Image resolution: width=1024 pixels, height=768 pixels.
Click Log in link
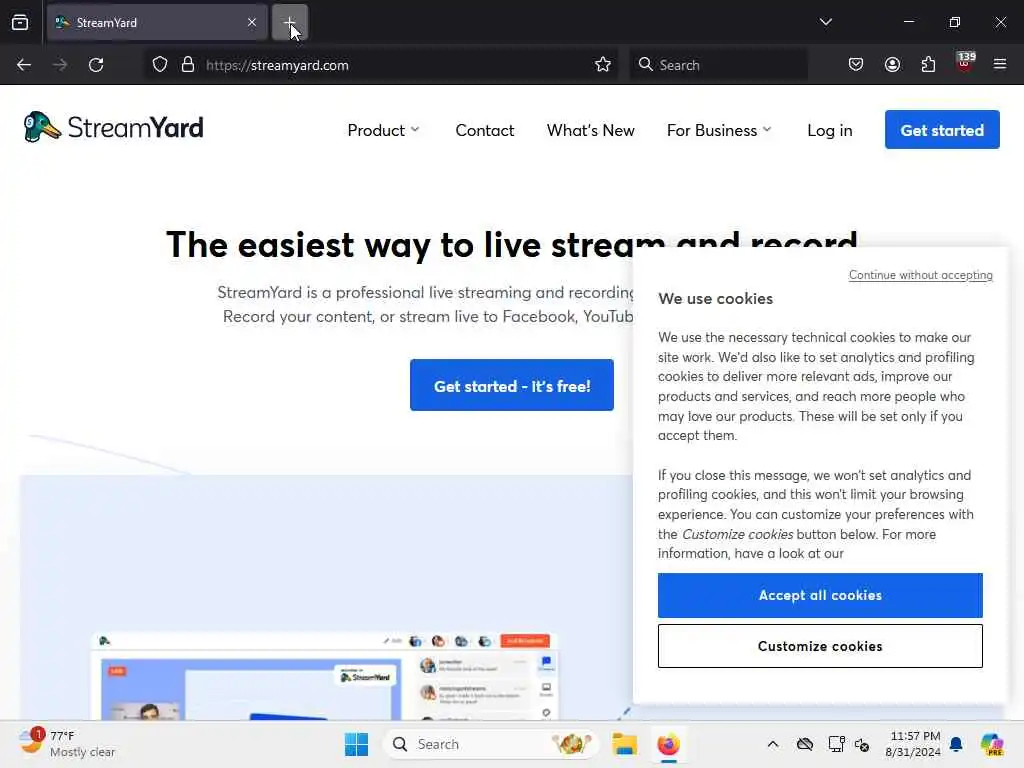(x=829, y=131)
